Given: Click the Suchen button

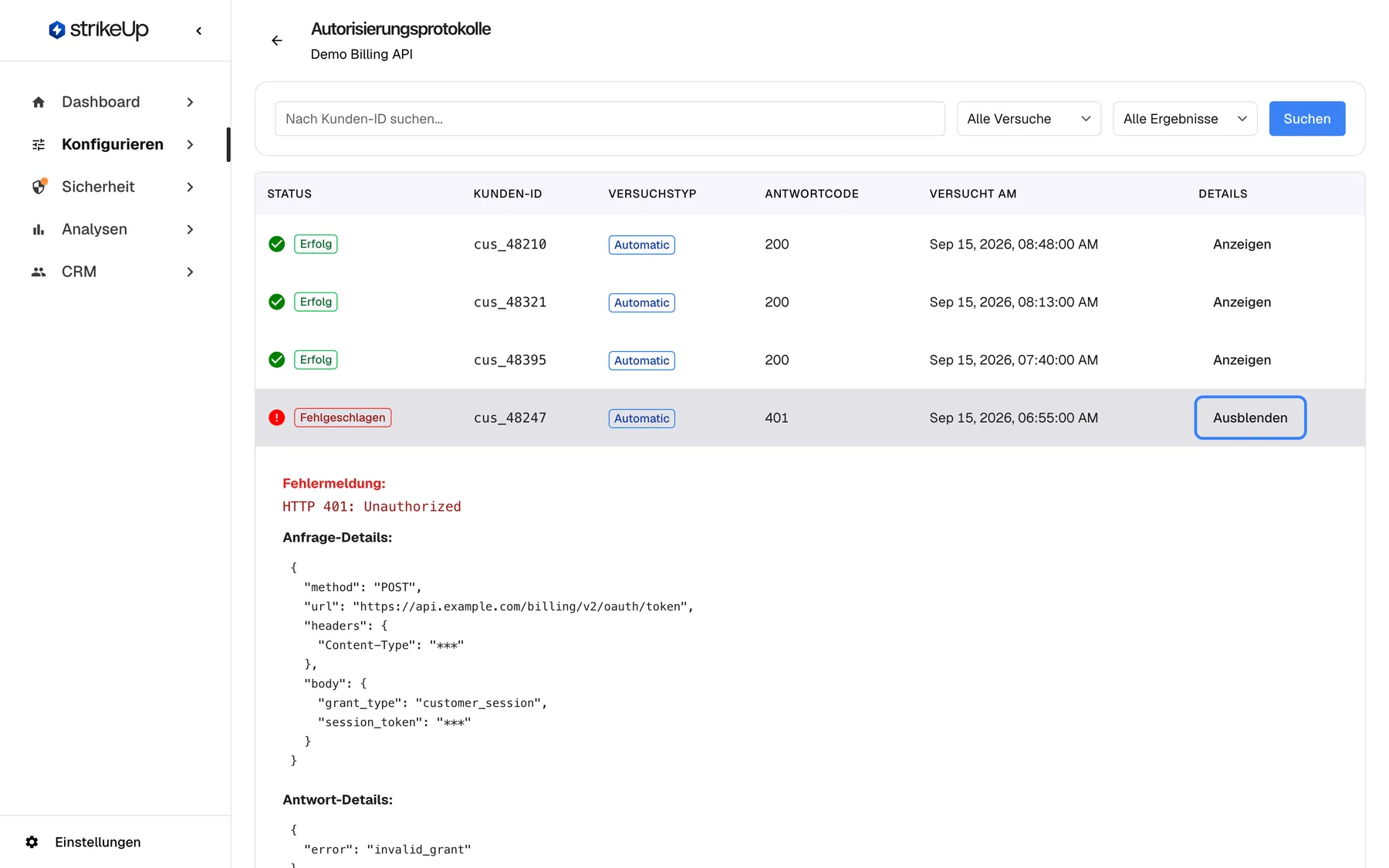Looking at the screenshot, I should (1306, 119).
